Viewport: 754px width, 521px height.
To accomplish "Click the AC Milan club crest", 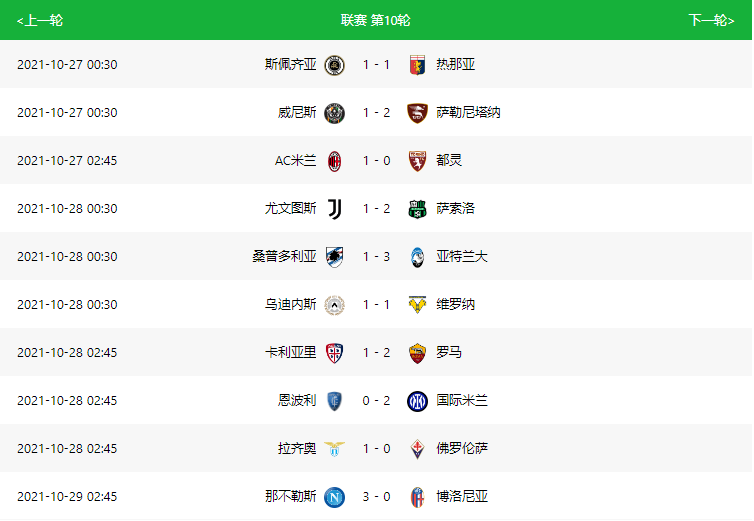I will 335,161.
